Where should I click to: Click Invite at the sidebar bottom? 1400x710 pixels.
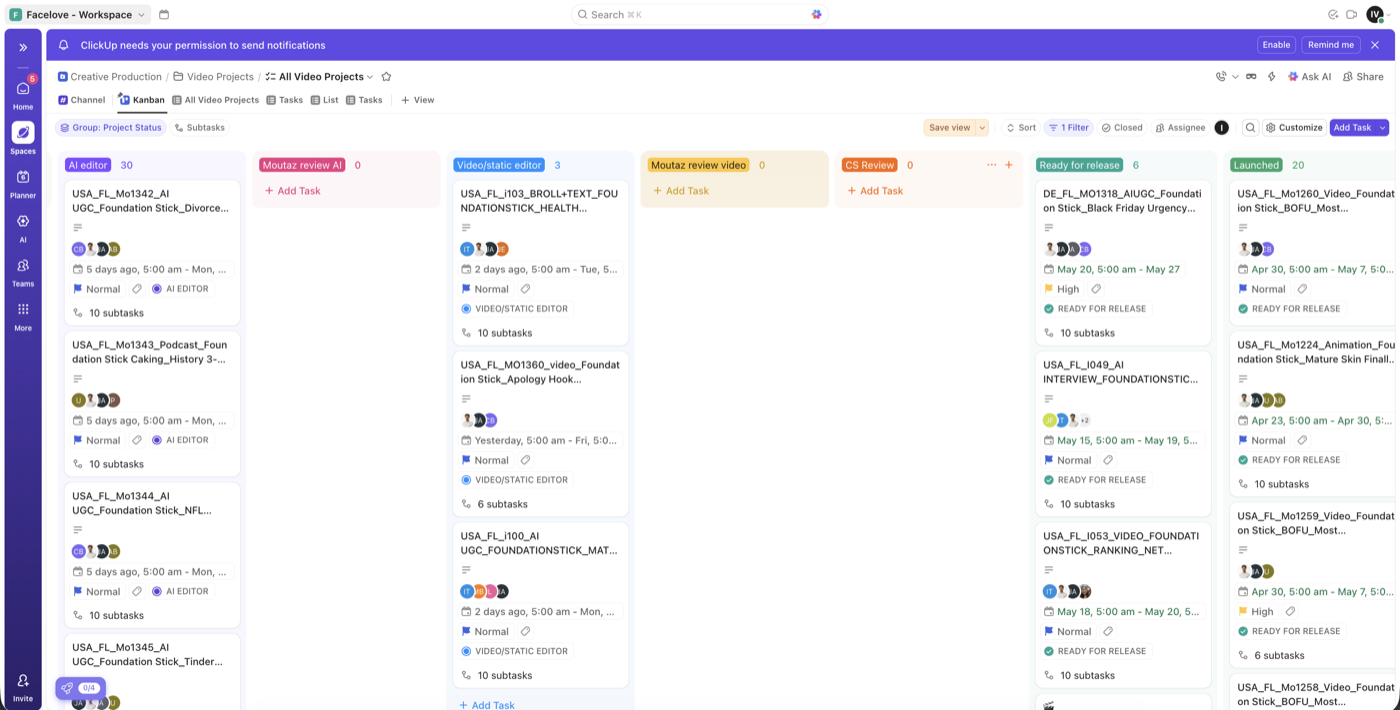coord(23,687)
